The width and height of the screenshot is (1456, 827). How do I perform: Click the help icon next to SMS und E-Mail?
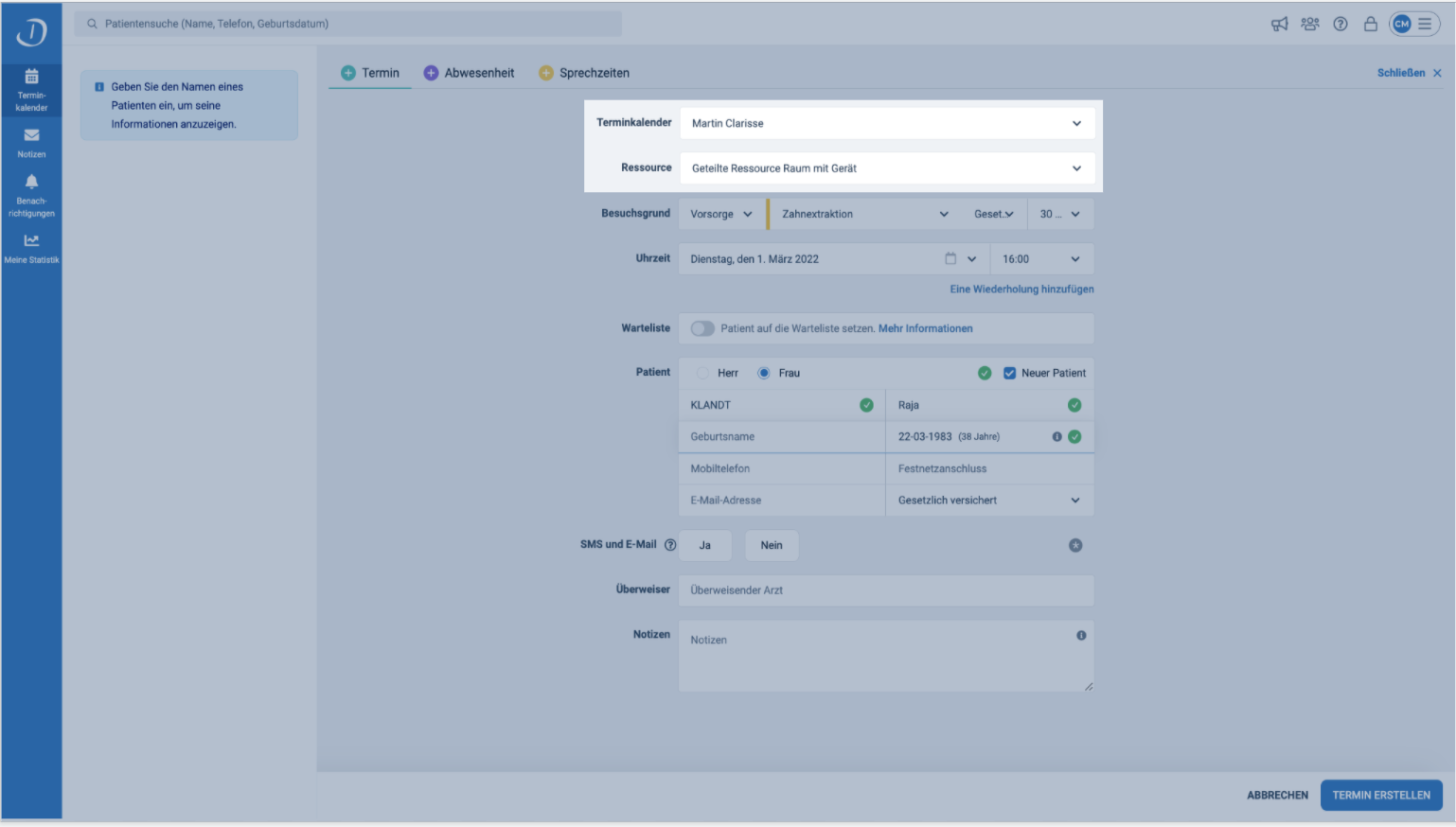tap(670, 545)
